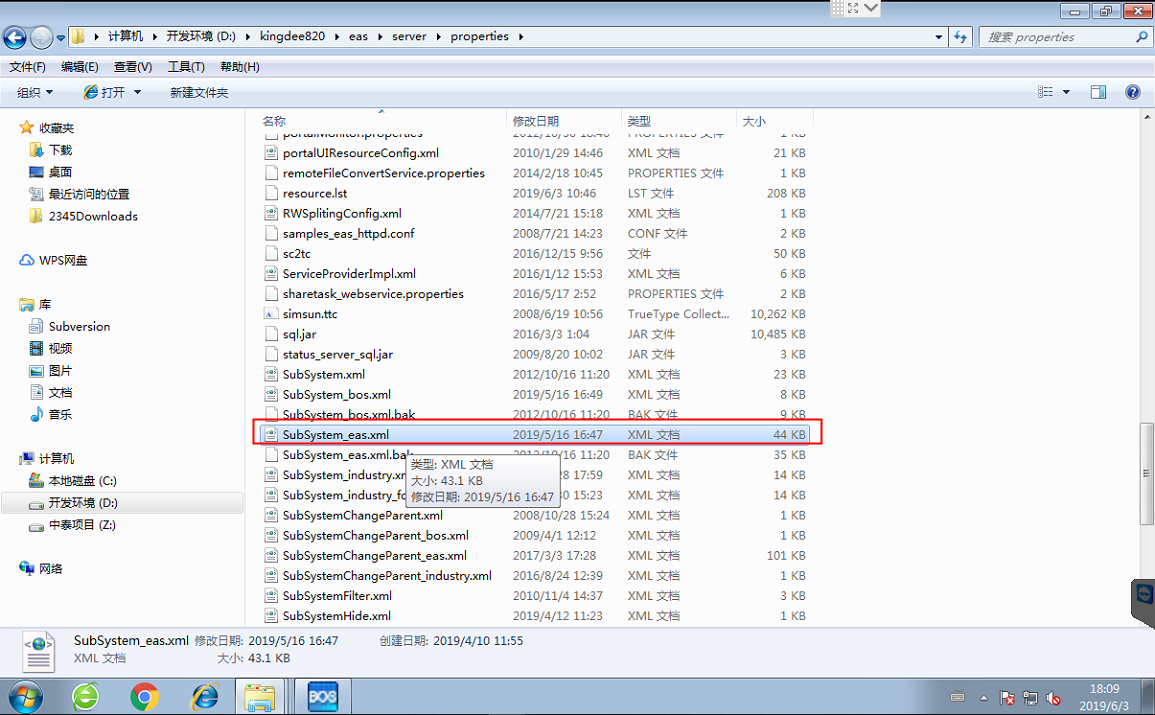Click the refresh icon beside address bar
This screenshot has width=1155, height=715.
click(x=961, y=37)
